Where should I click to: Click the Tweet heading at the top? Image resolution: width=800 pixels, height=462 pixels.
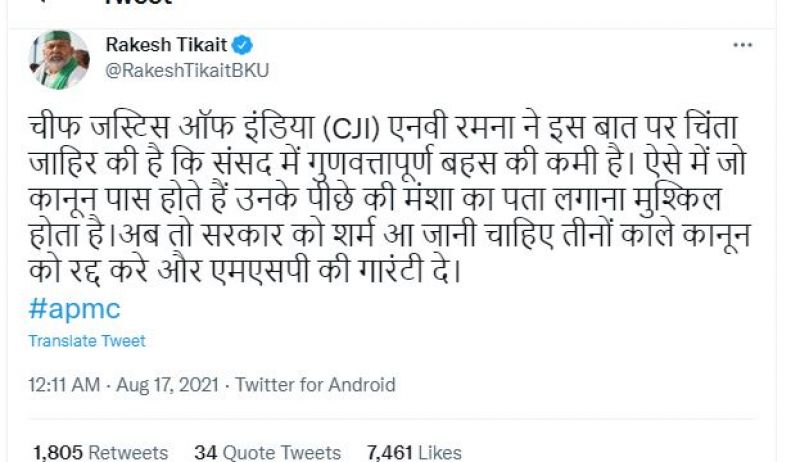[x=139, y=3]
